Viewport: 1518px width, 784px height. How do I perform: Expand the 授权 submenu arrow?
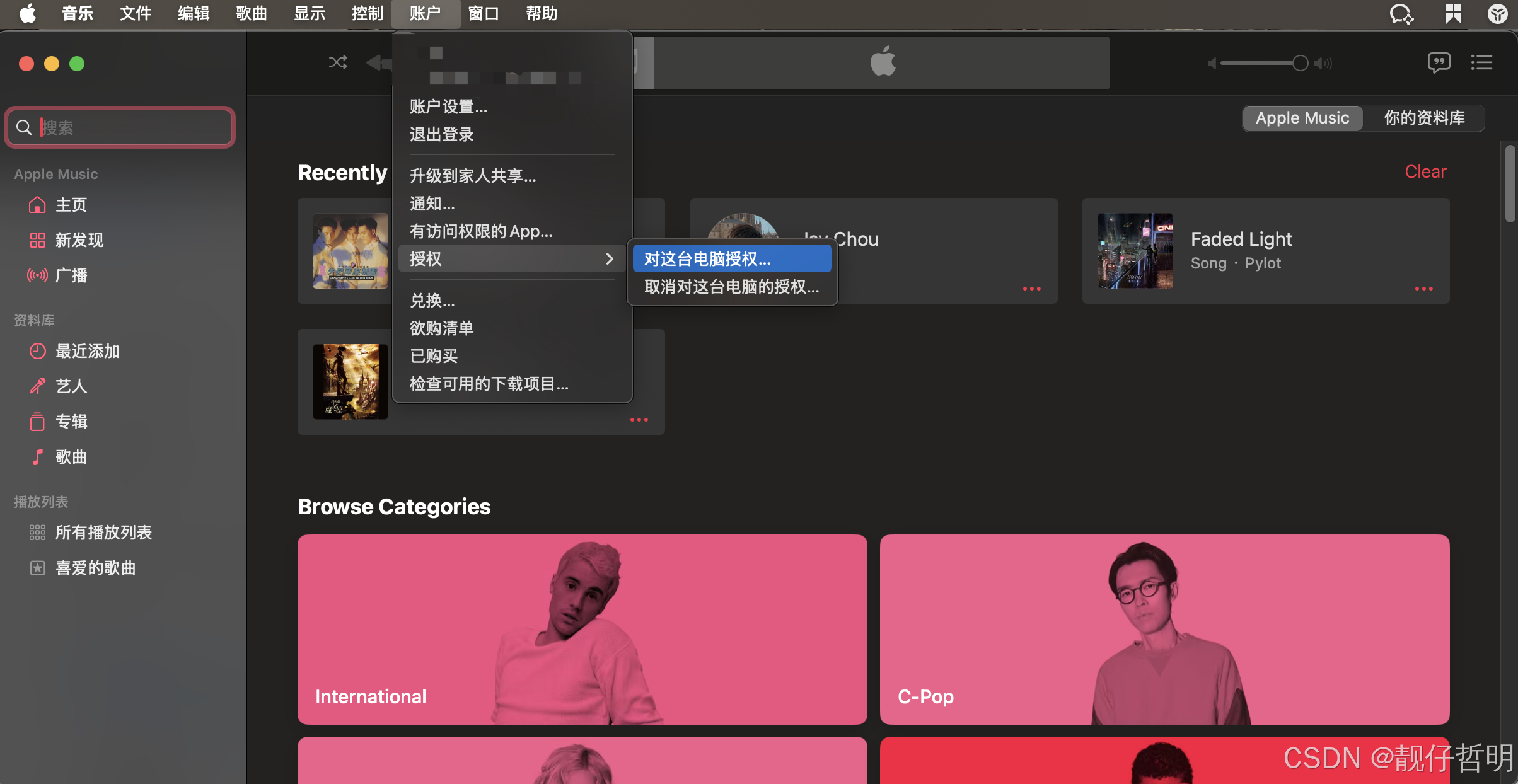click(609, 259)
